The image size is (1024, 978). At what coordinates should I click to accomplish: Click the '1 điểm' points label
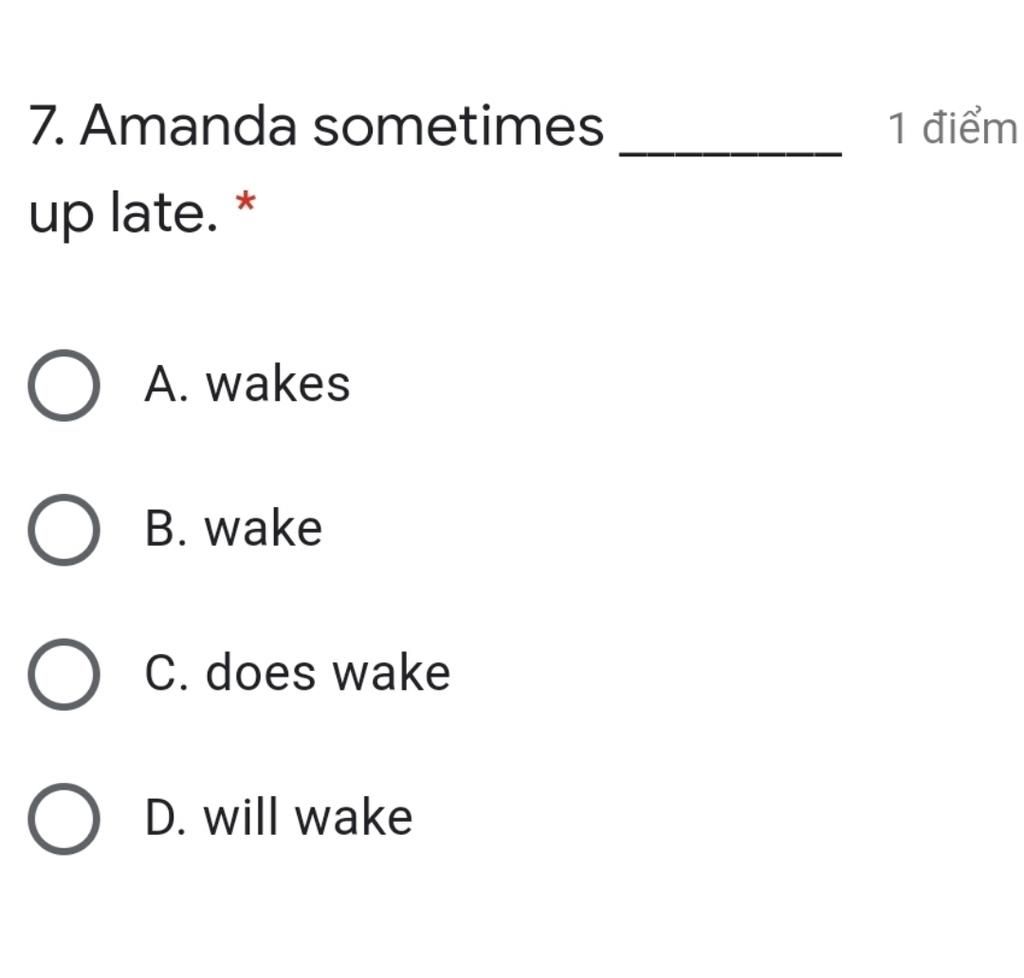(x=953, y=127)
